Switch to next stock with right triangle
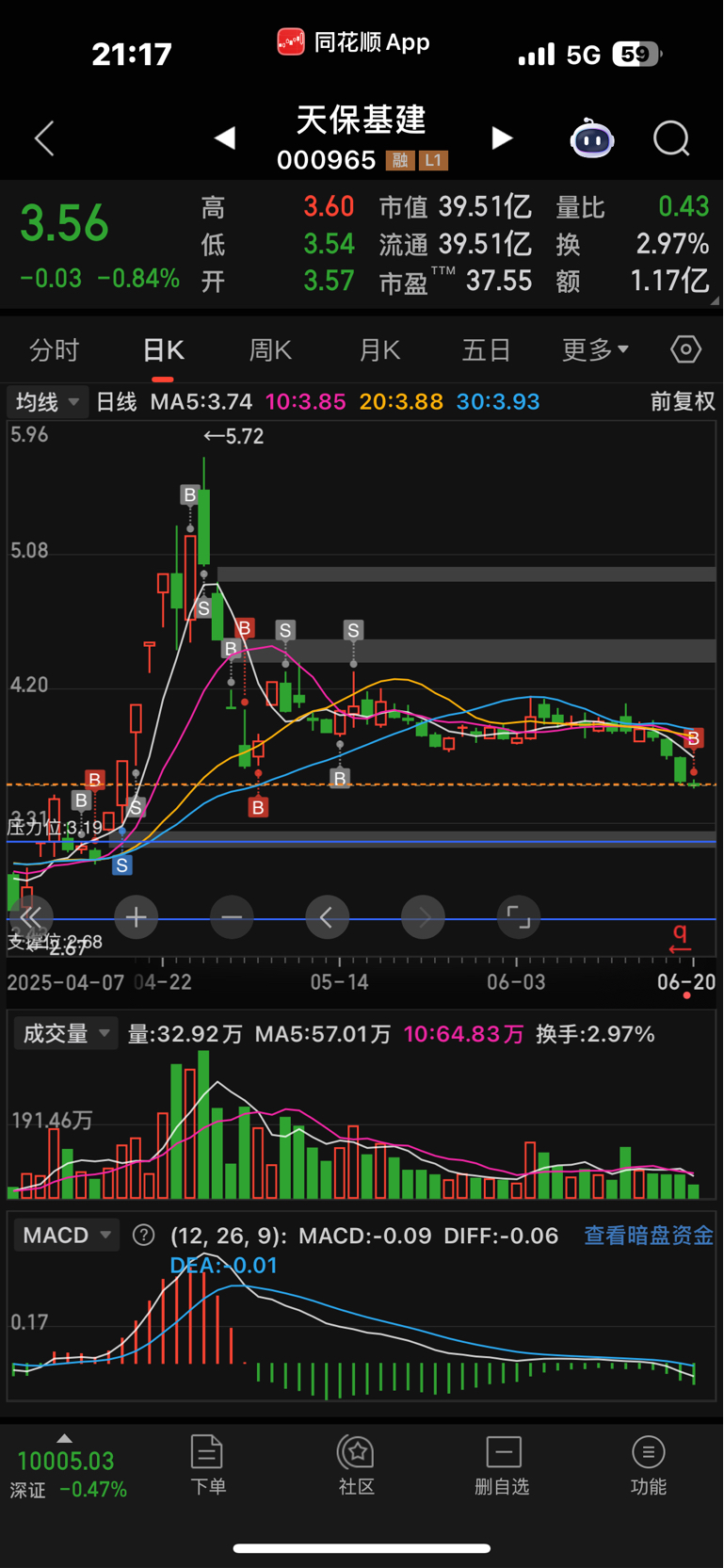Screen dimensions: 724x1568 502,138
